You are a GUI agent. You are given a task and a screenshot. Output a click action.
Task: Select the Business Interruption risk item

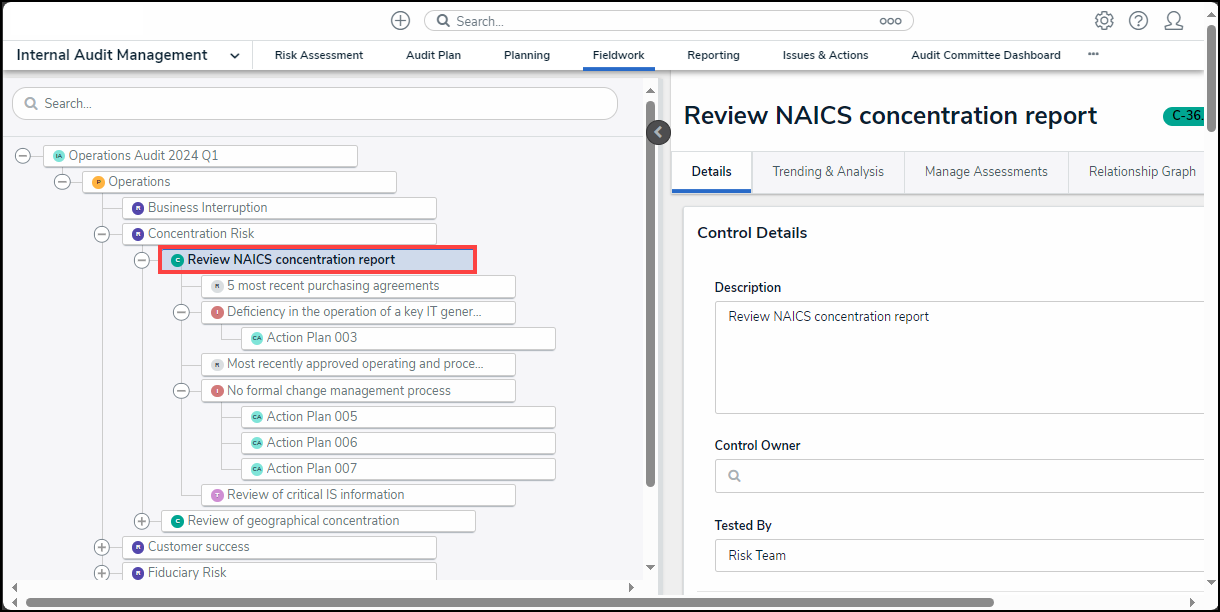pos(207,208)
